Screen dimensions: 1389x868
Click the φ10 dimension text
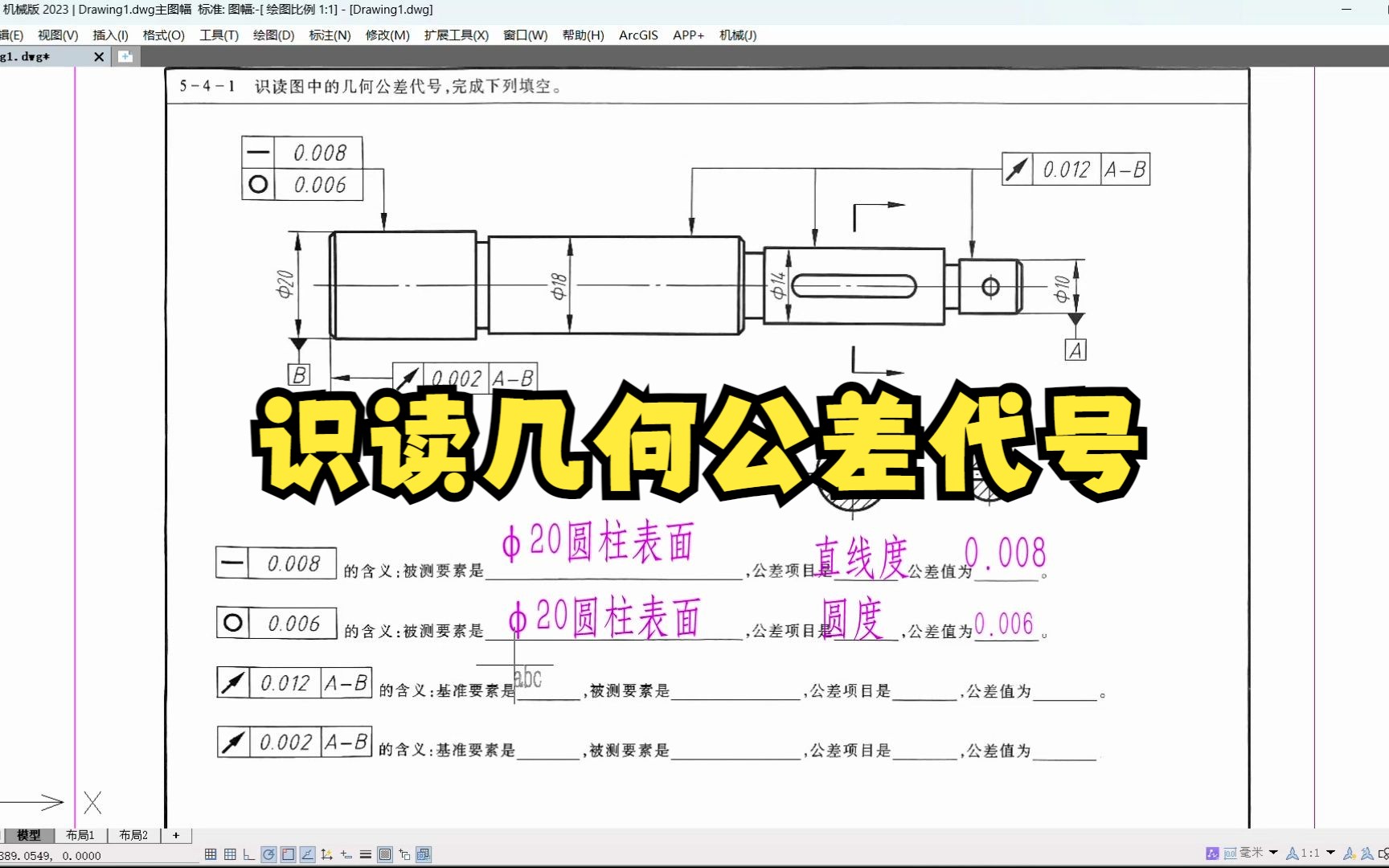(x=1062, y=289)
